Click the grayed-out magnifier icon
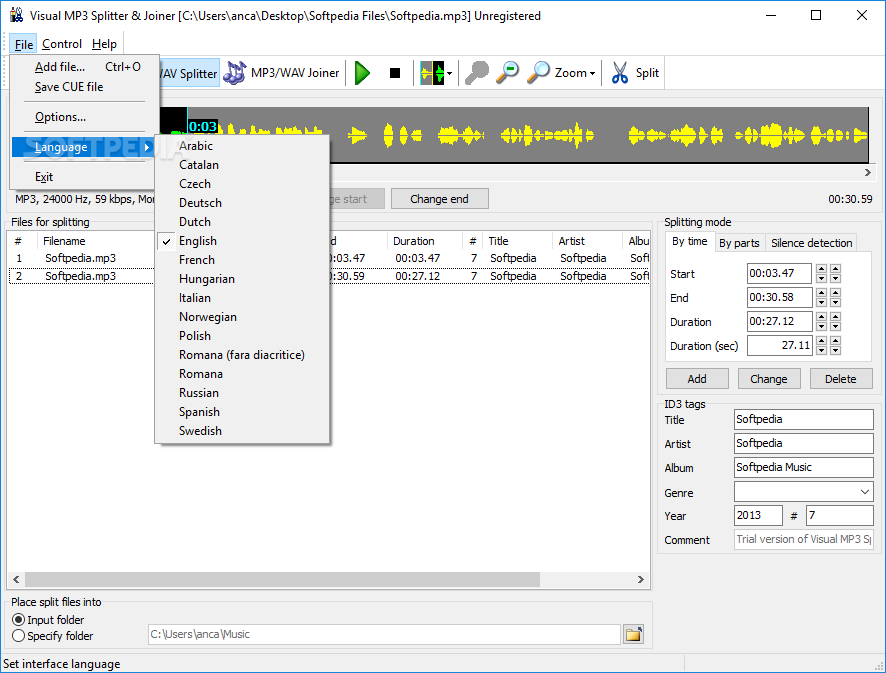The height and width of the screenshot is (673, 886). click(477, 73)
